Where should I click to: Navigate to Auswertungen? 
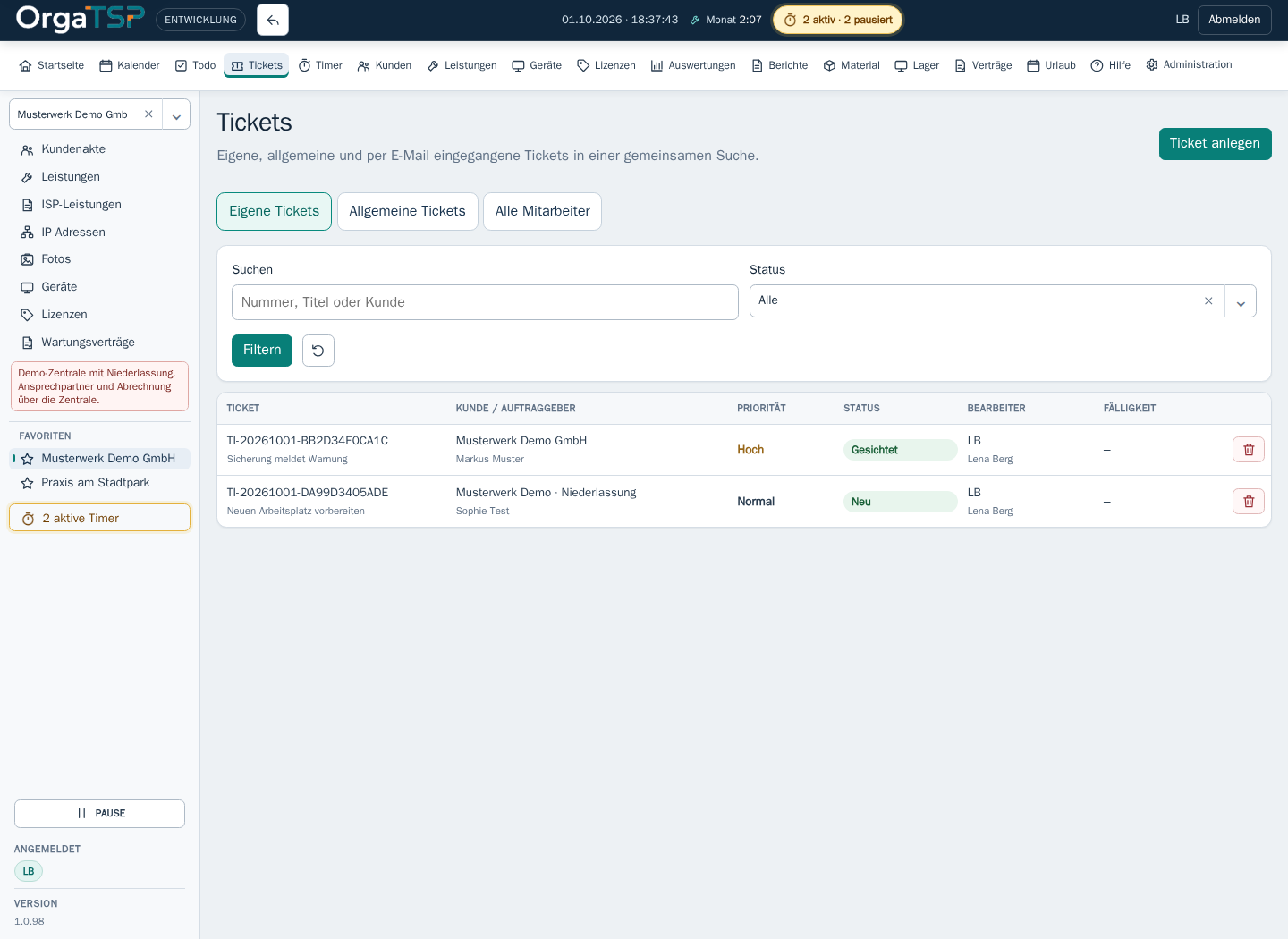coord(693,65)
